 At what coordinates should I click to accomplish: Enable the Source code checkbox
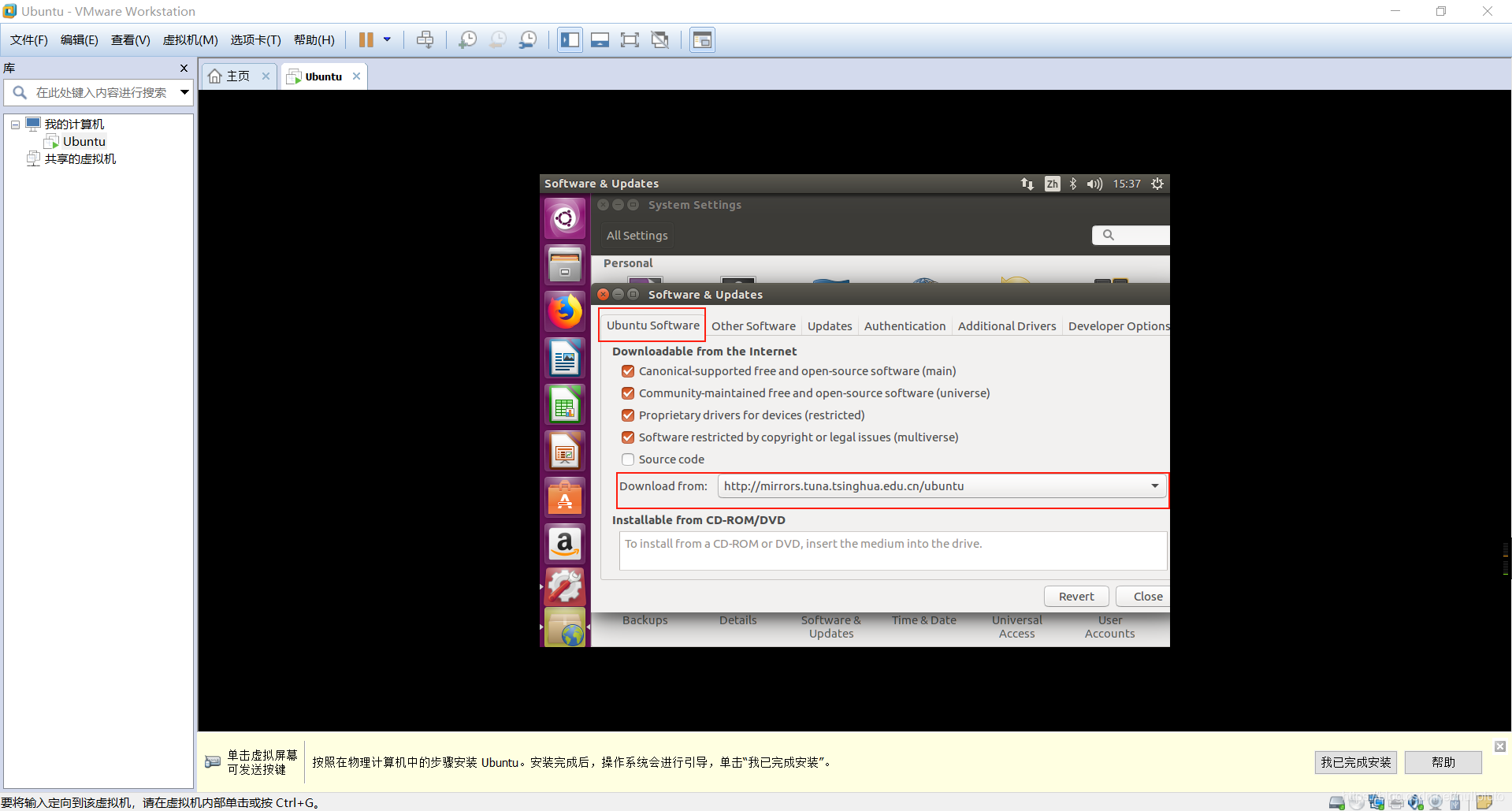[x=628, y=459]
